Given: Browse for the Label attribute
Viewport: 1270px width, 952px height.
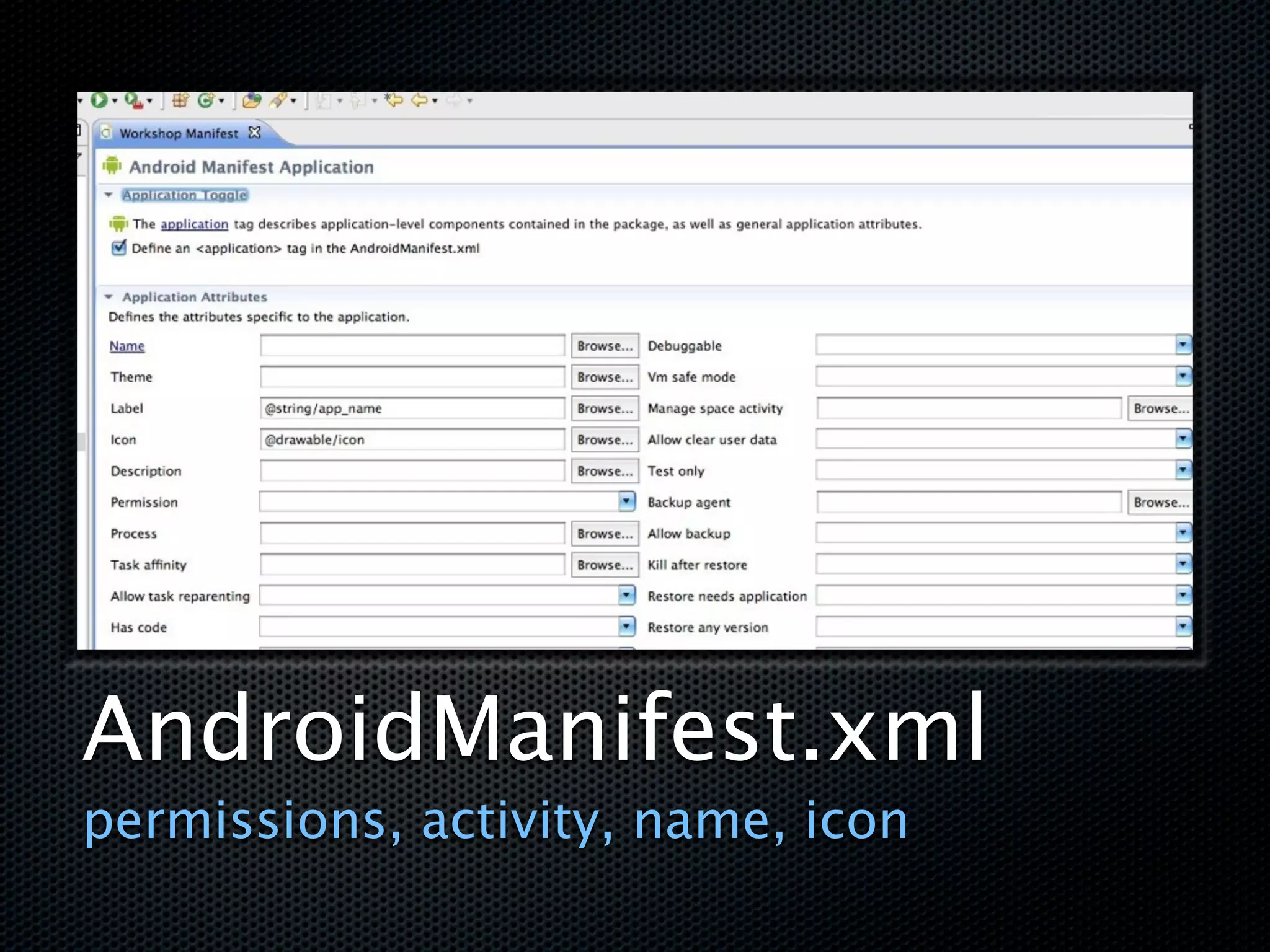Looking at the screenshot, I should click(605, 408).
